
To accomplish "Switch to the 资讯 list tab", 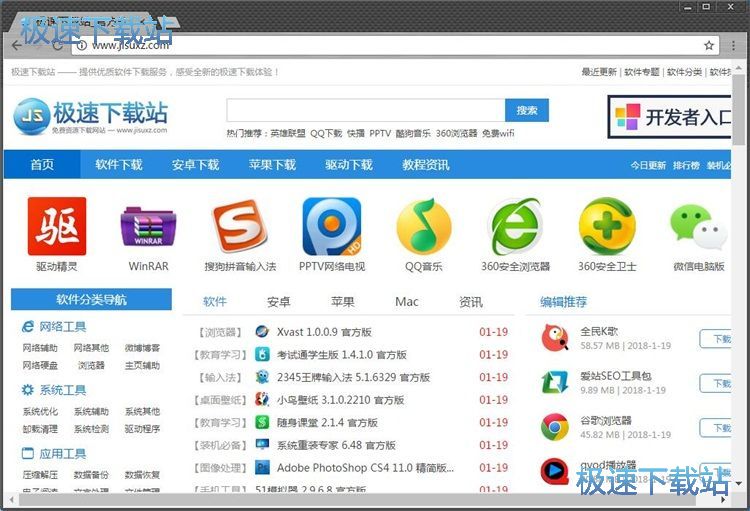I will click(x=471, y=301).
